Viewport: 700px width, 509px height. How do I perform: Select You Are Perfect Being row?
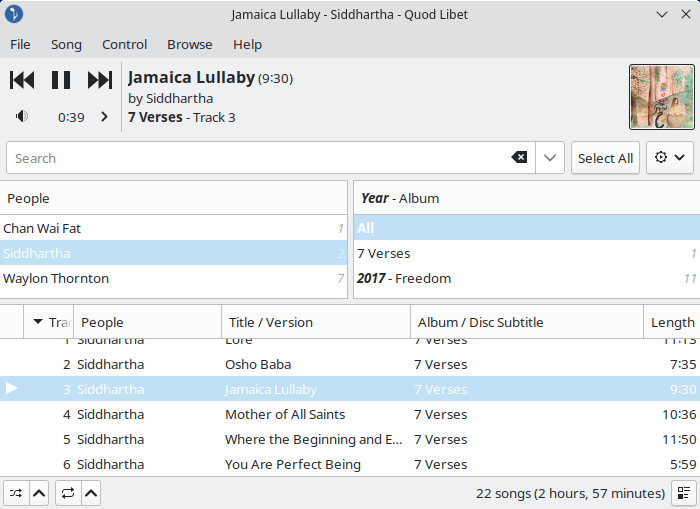[350, 464]
